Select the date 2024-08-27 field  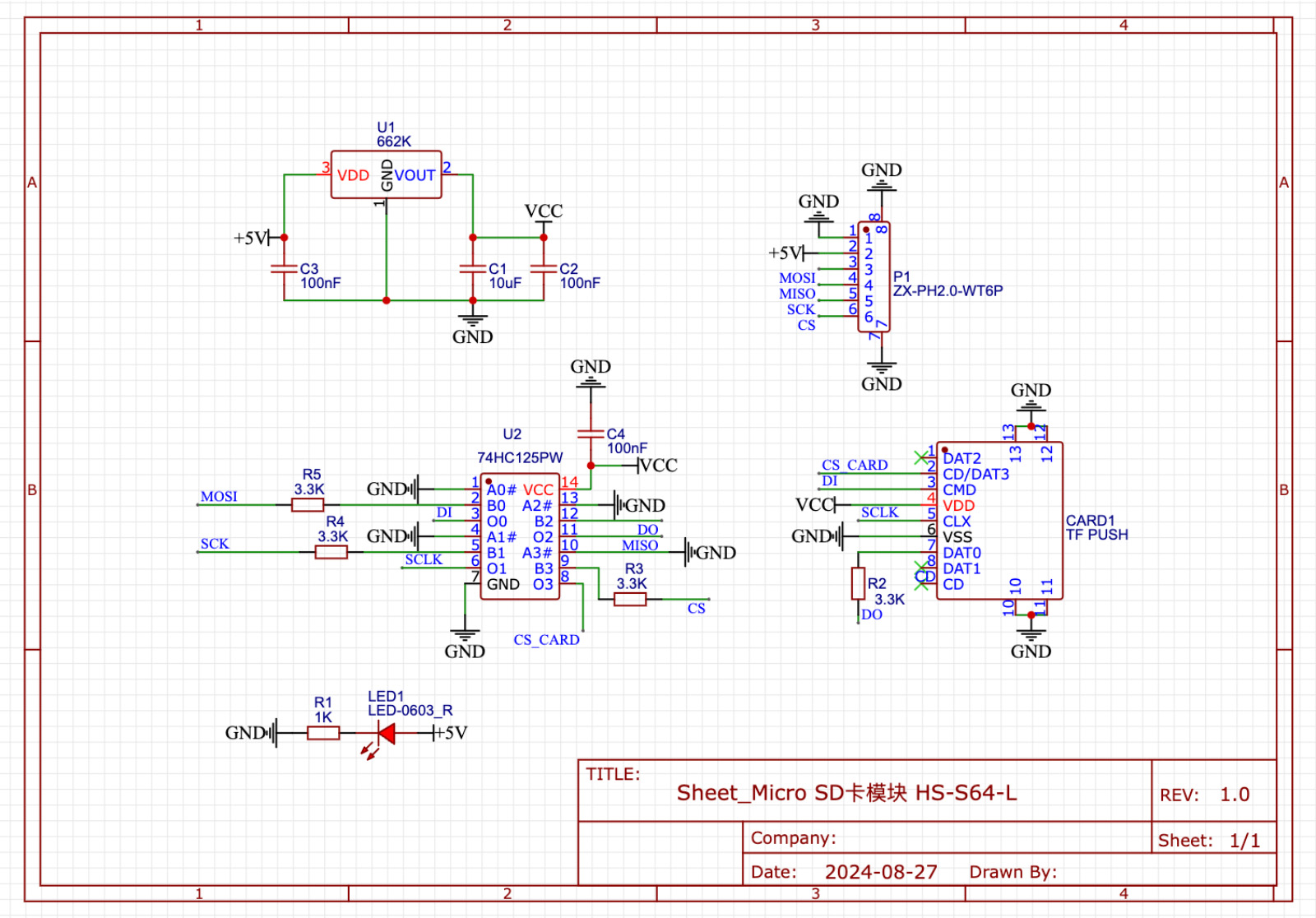point(881,872)
